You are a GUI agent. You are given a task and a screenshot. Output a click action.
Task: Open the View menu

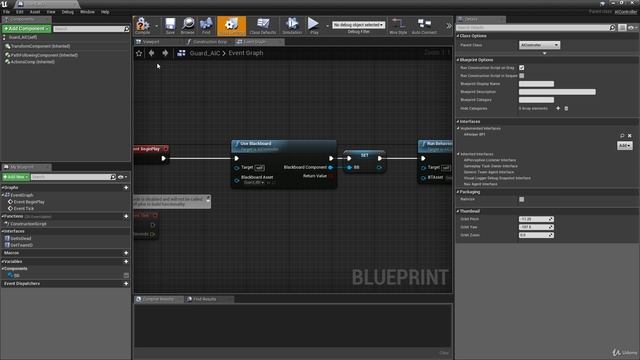pyautogui.click(x=51, y=12)
